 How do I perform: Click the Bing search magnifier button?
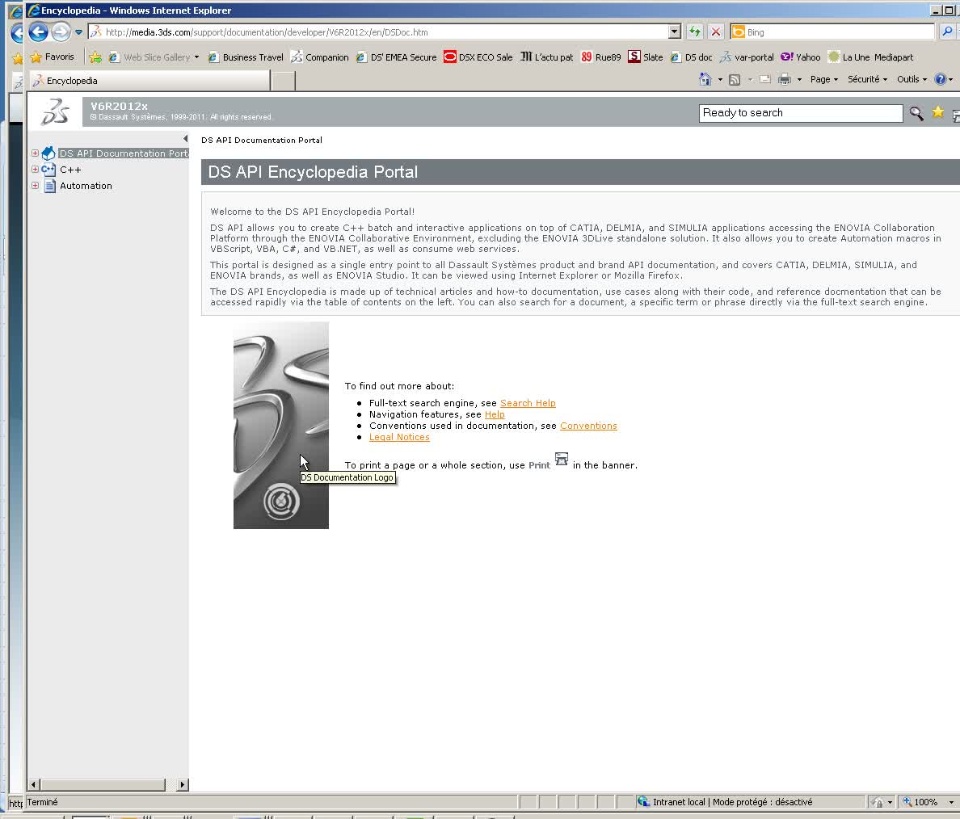pos(947,32)
